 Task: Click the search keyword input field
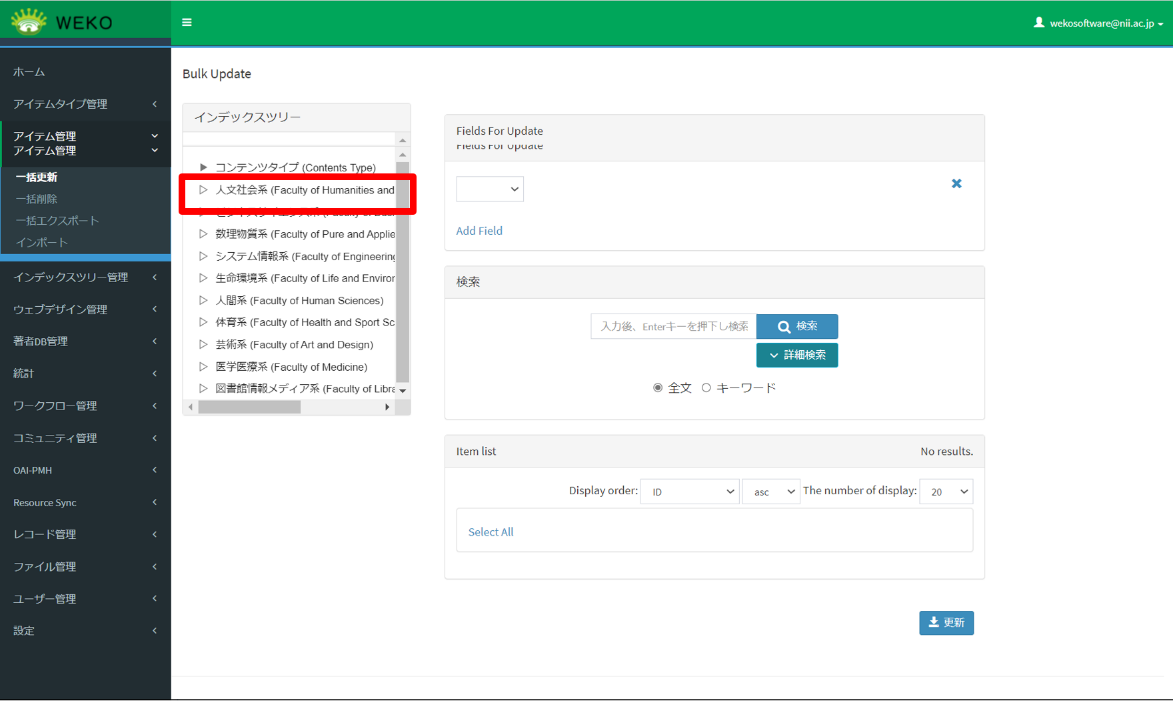[x=672, y=326]
